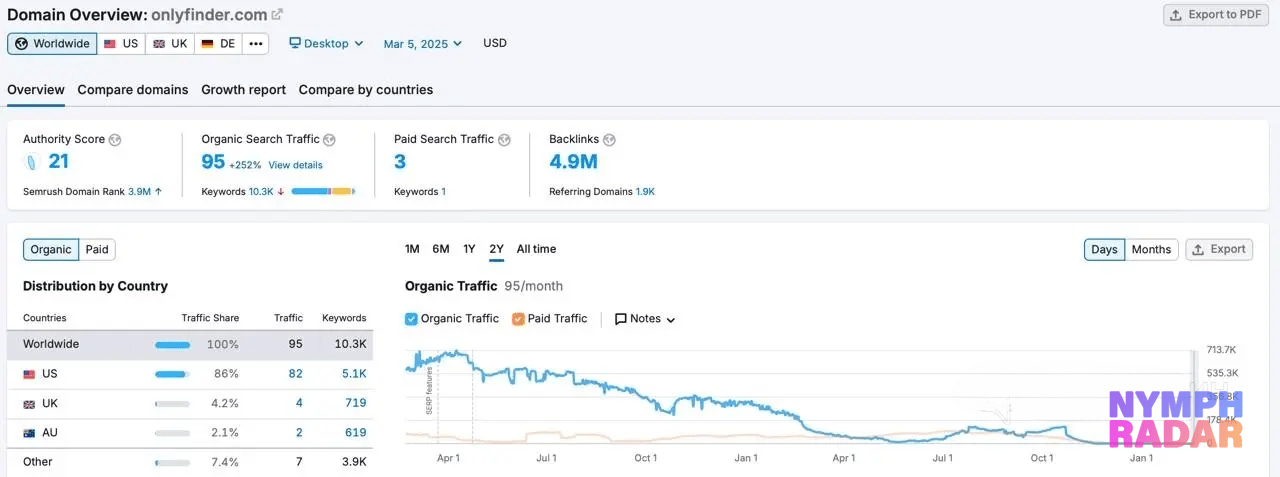The height and width of the screenshot is (477, 1280).
Task: Open the Mar 5, 2025 date dropdown
Action: coord(423,44)
